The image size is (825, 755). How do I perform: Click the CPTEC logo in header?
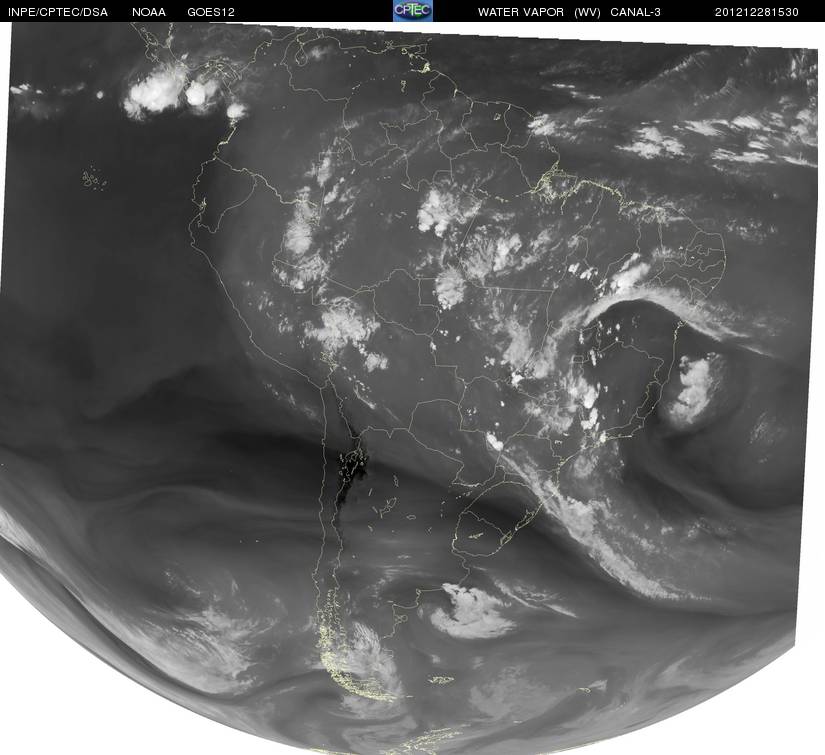(x=413, y=11)
